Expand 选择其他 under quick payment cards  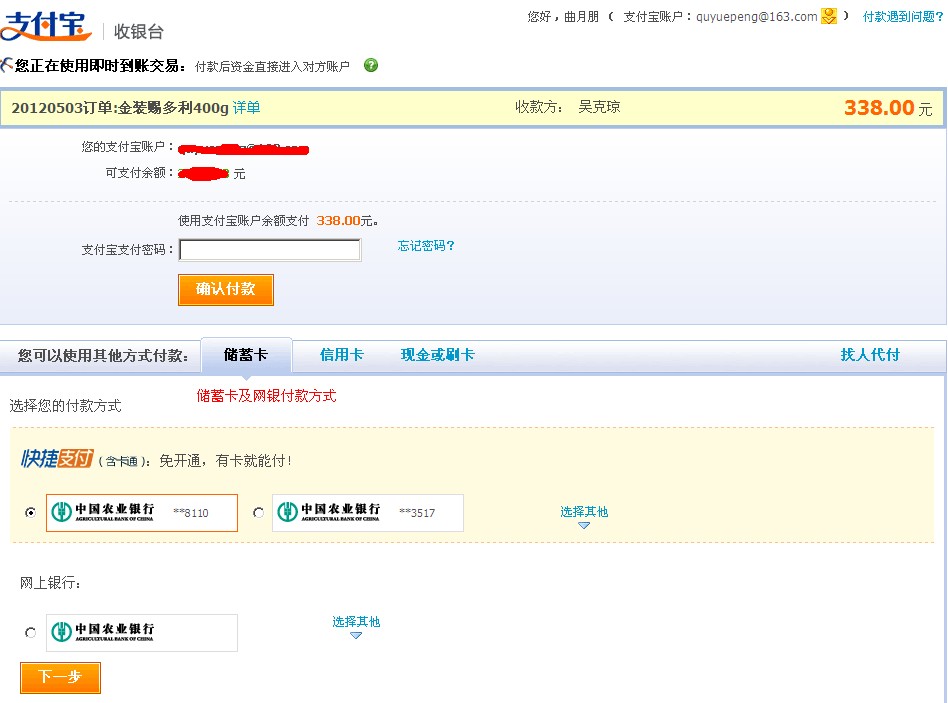click(x=583, y=516)
